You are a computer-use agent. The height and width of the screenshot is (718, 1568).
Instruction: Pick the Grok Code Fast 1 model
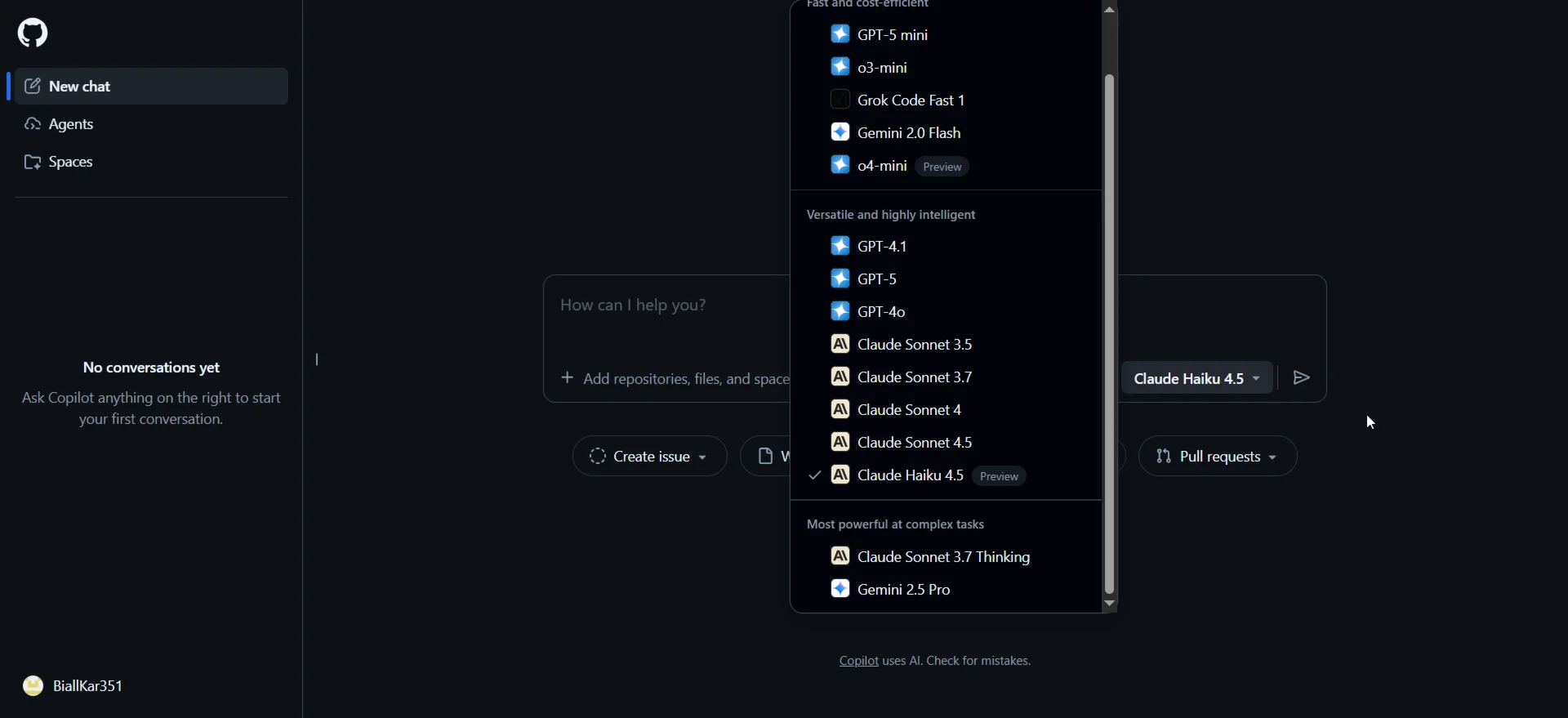946,100
